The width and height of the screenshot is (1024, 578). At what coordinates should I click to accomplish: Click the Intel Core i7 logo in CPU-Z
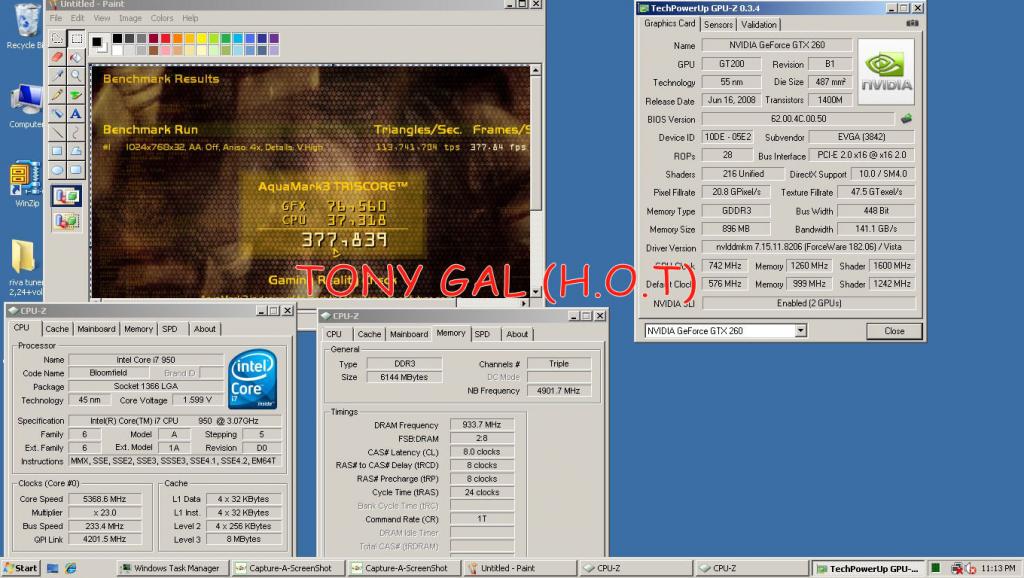253,379
